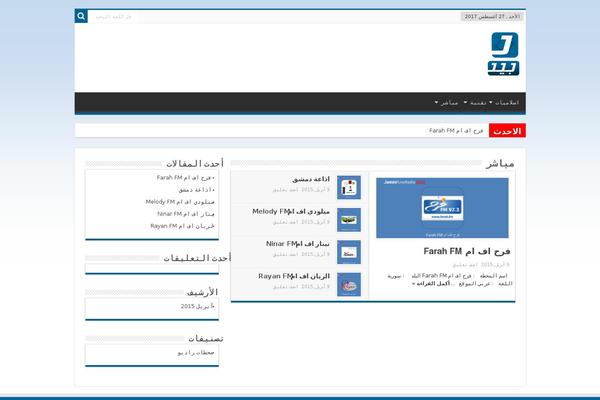
Task: Open Ninar FM in latest articles sidebar
Action: (x=186, y=214)
